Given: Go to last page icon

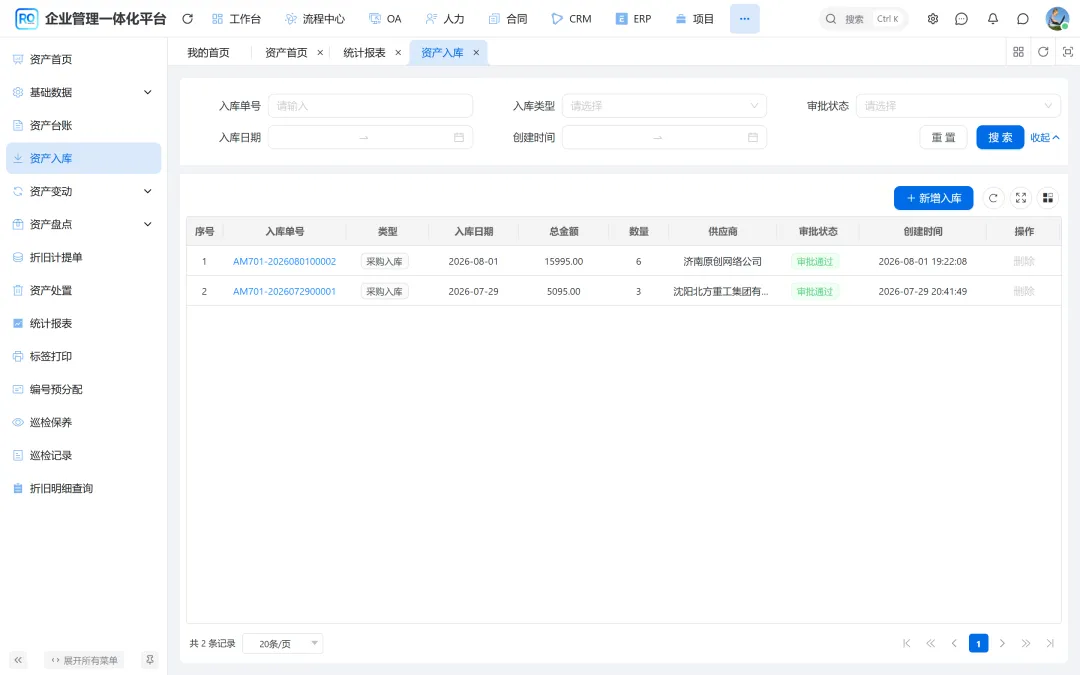Looking at the screenshot, I should (1050, 643).
